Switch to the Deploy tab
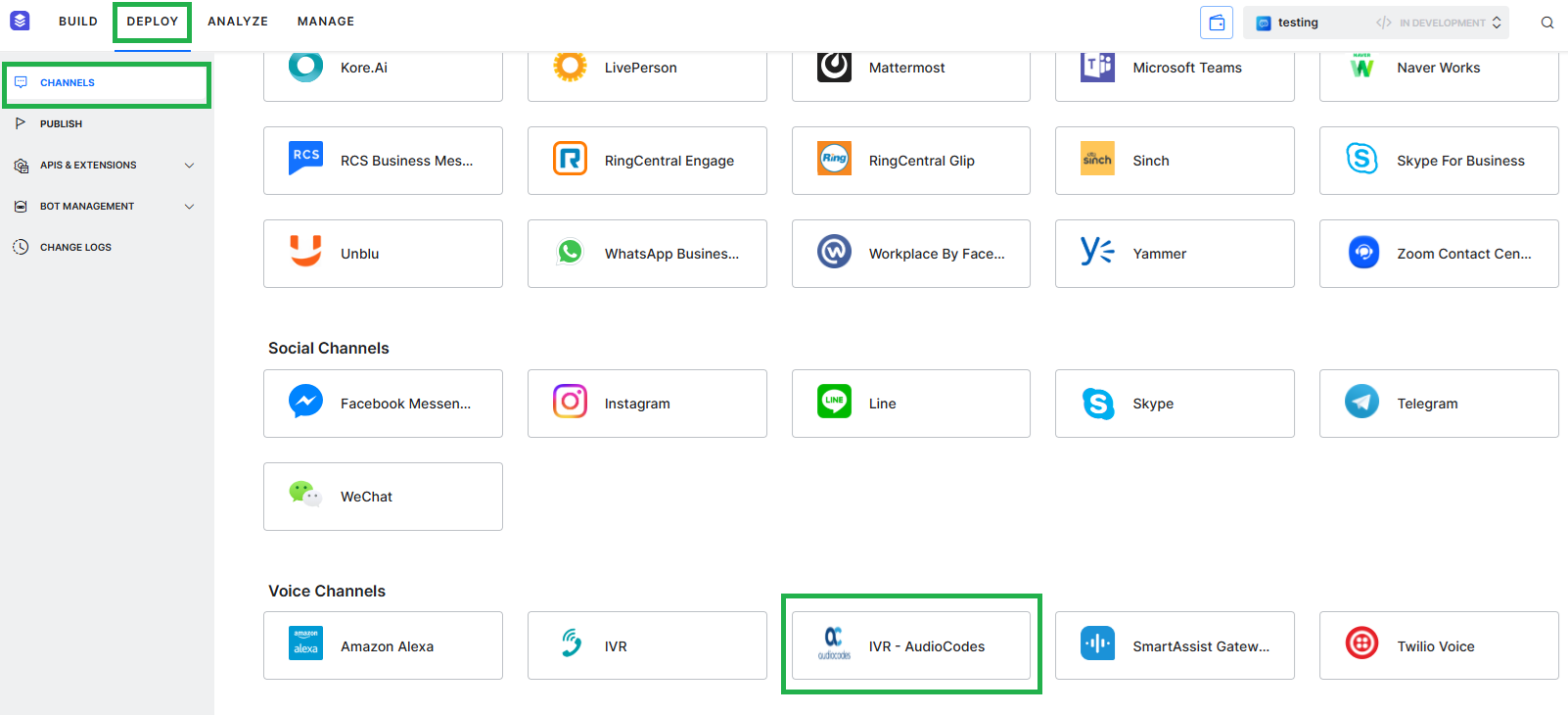1568x715 pixels. [x=153, y=22]
